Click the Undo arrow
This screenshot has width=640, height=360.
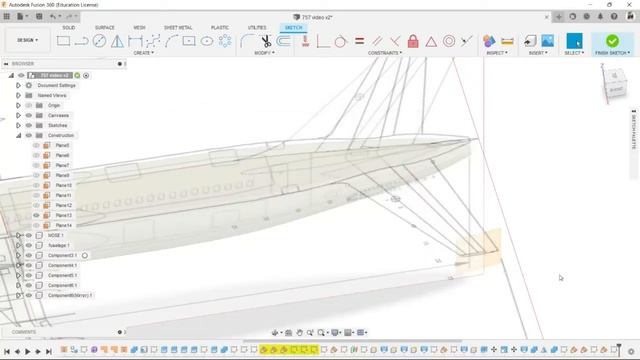click(x=53, y=16)
